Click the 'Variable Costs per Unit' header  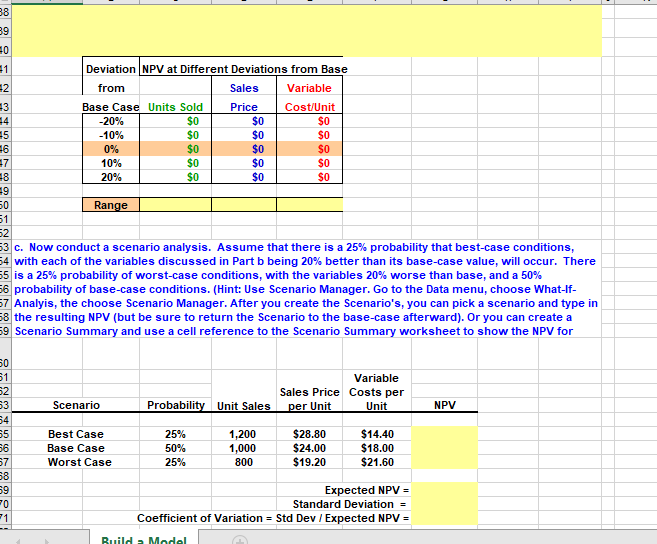pyautogui.click(x=377, y=392)
